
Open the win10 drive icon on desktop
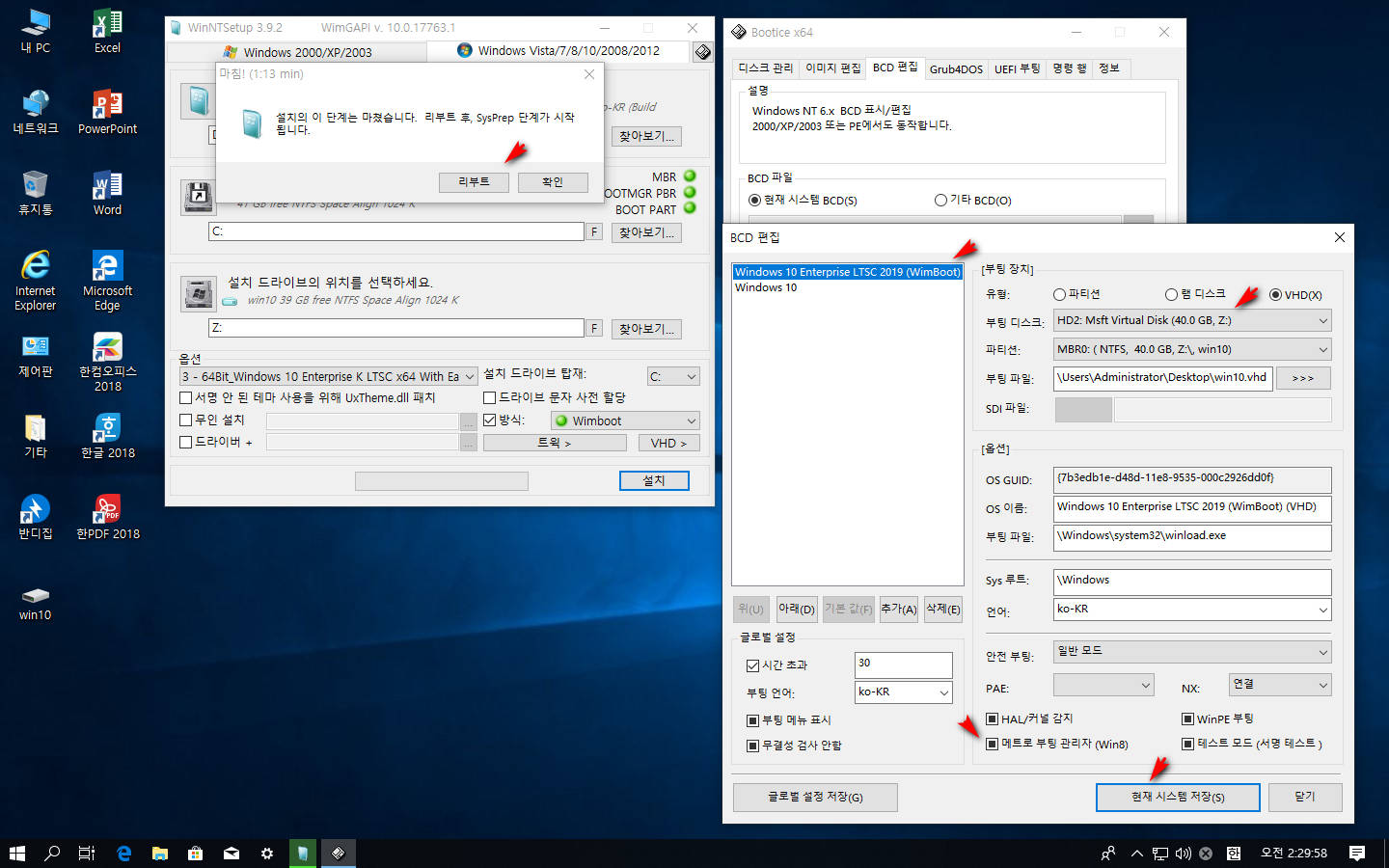36,604
